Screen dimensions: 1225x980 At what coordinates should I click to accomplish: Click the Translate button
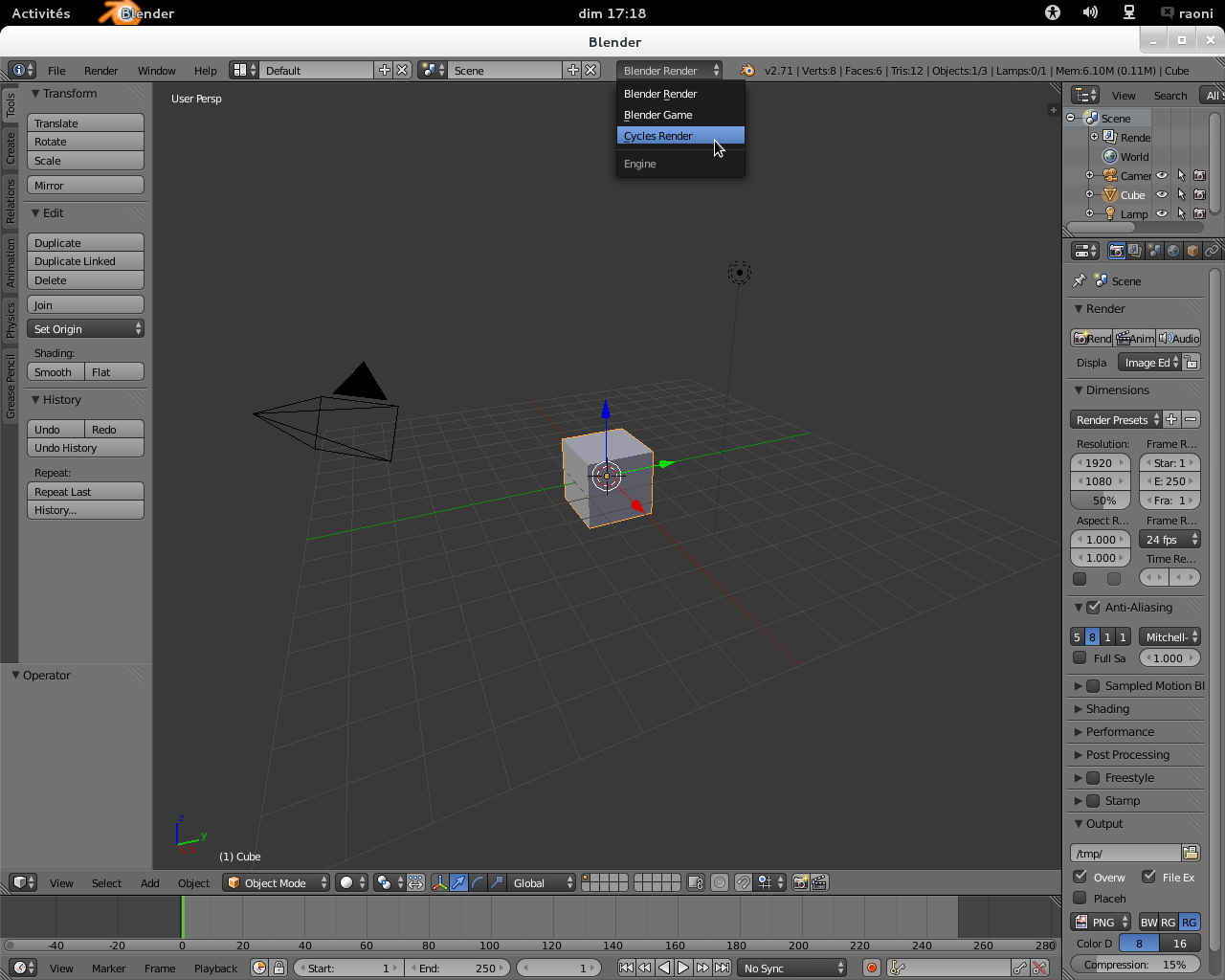(x=85, y=123)
